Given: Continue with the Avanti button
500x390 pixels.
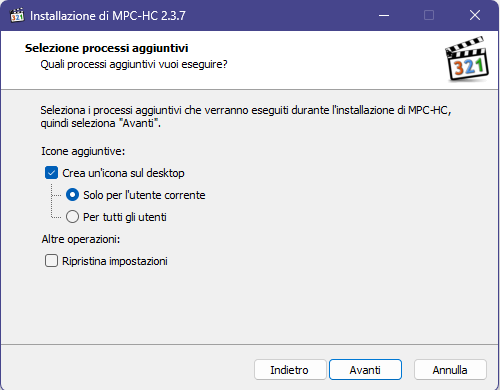Looking at the screenshot, I should point(365,370).
